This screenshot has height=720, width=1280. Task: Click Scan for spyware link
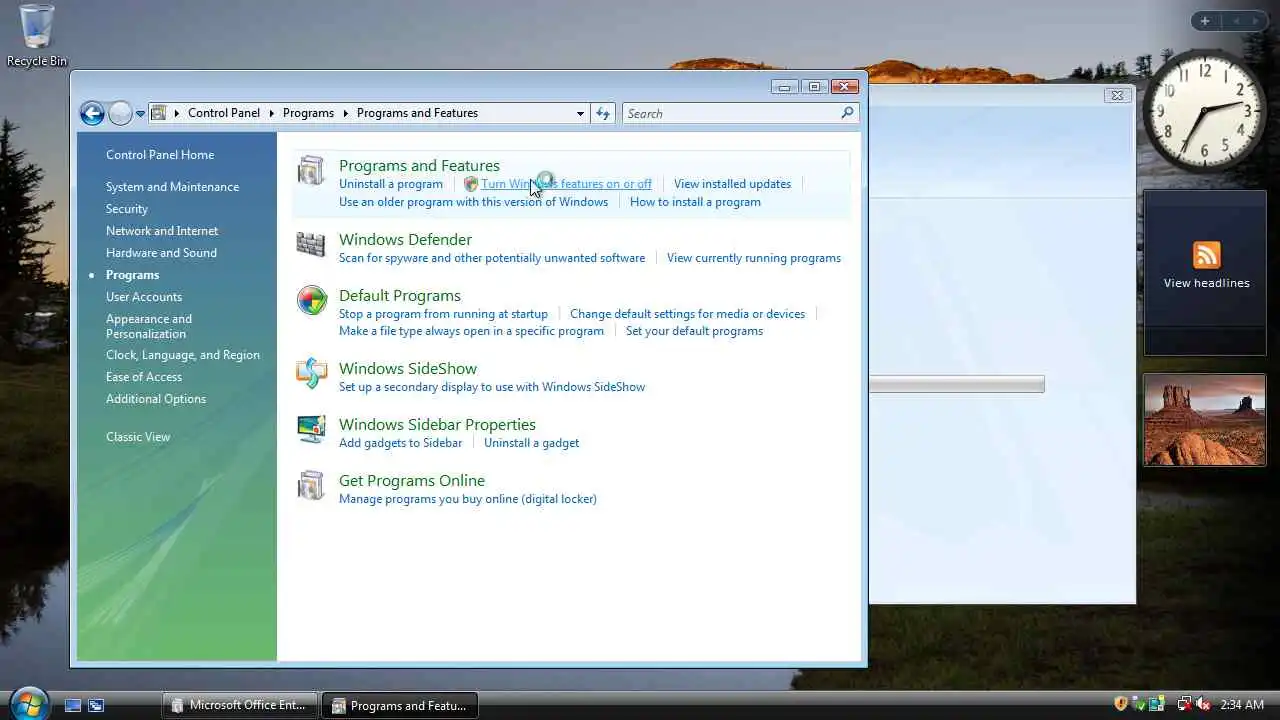click(x=492, y=258)
